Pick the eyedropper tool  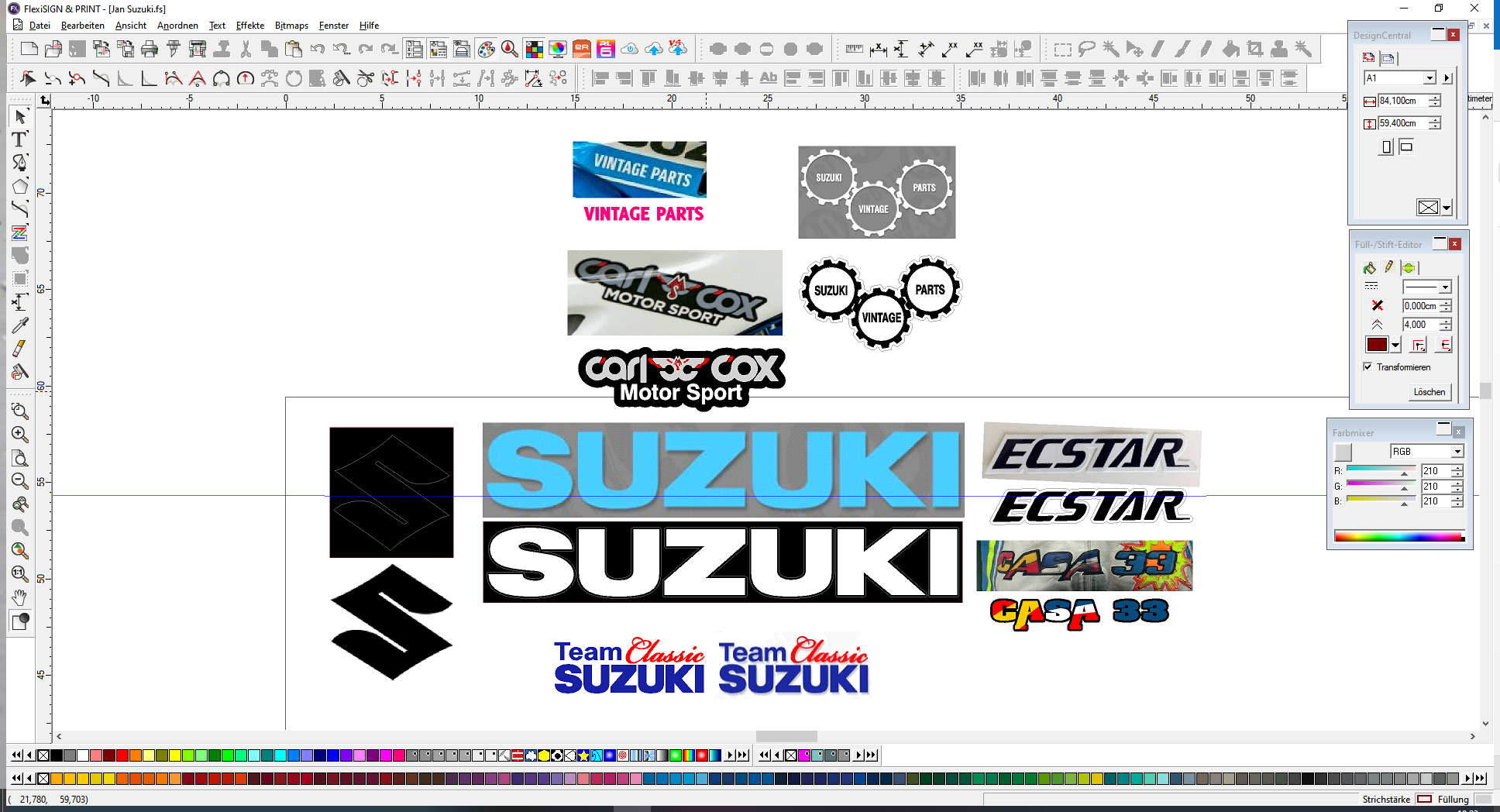pyautogui.click(x=20, y=325)
